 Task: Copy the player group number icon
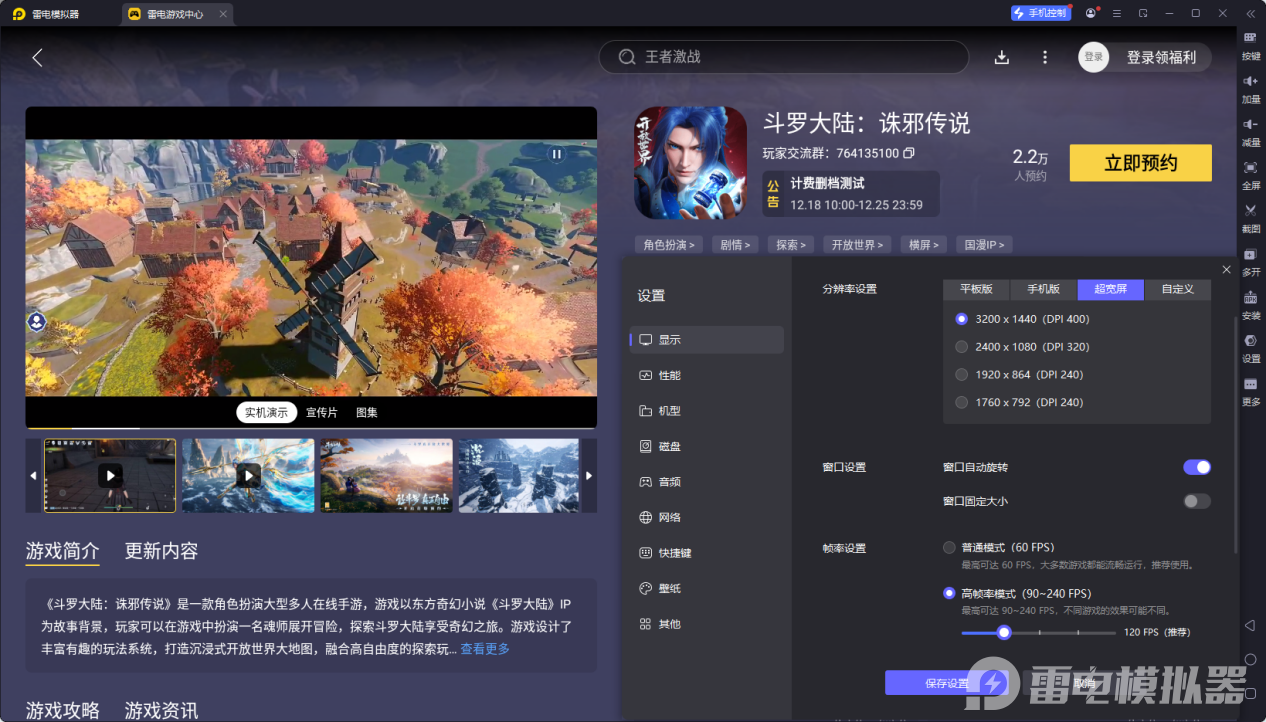coord(909,153)
